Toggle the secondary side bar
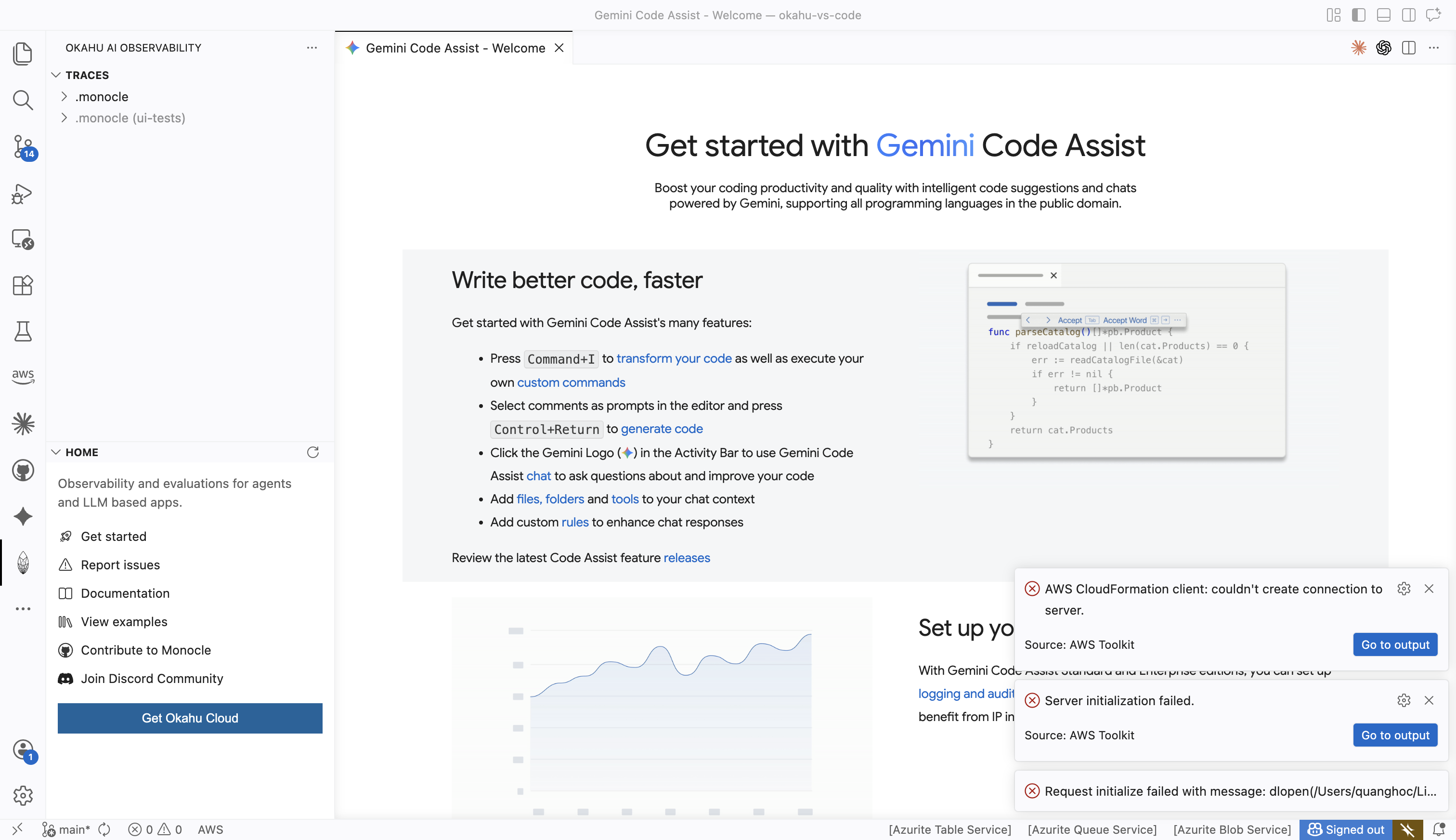 (1408, 15)
